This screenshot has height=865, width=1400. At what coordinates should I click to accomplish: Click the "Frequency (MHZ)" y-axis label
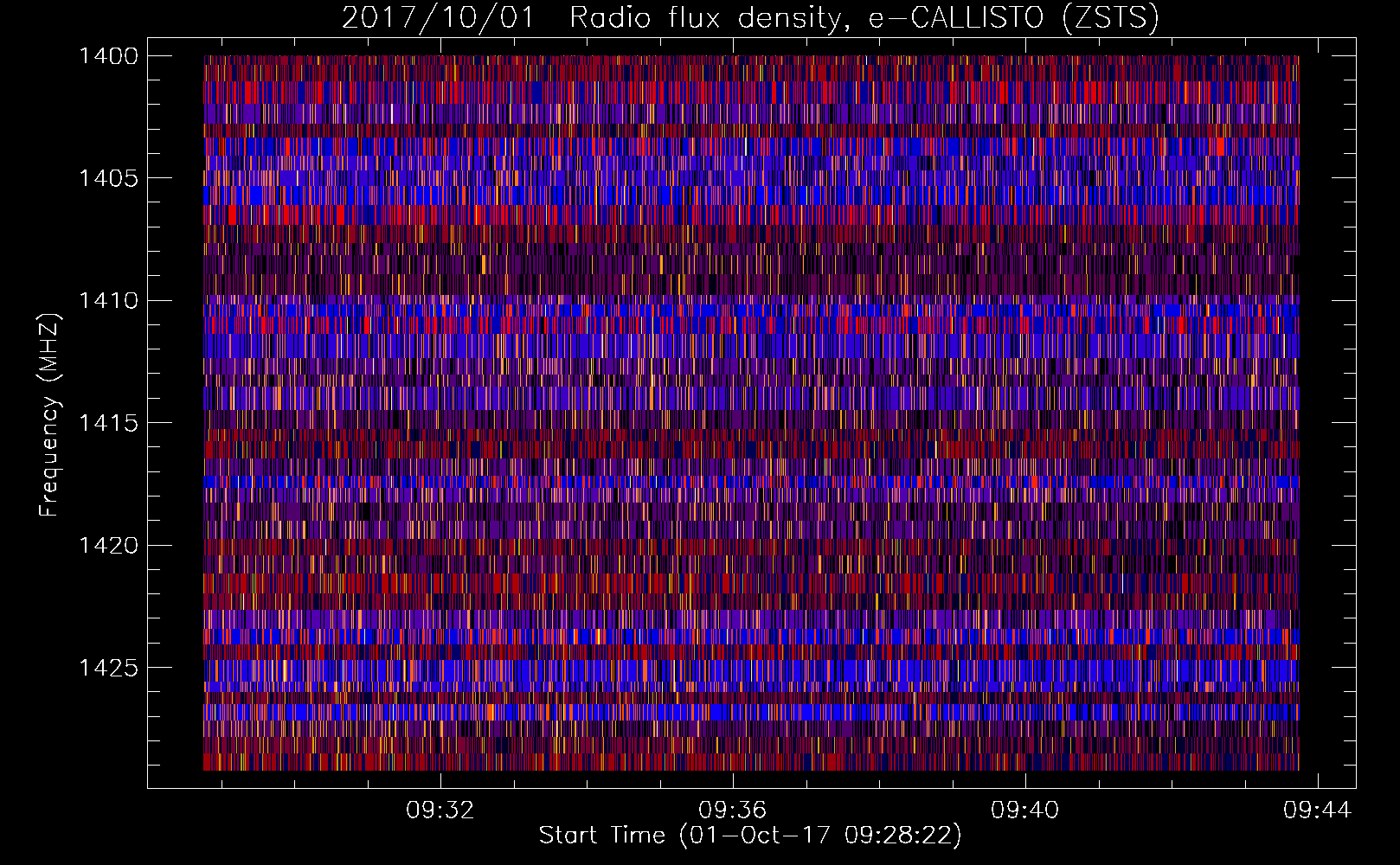[x=49, y=415]
